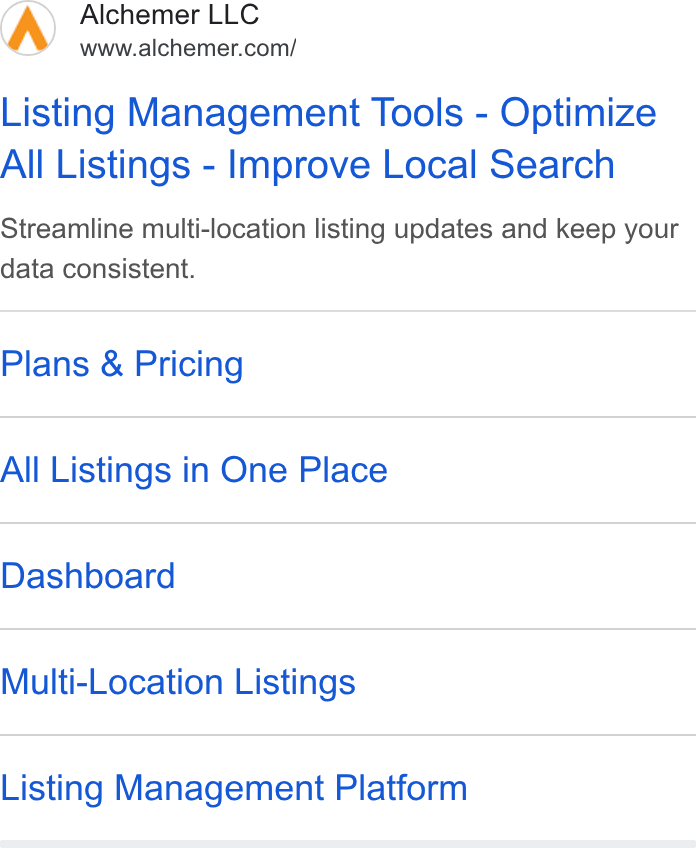The height and width of the screenshot is (848, 696).
Task: Open the Listing Management Platform link
Action: point(234,788)
